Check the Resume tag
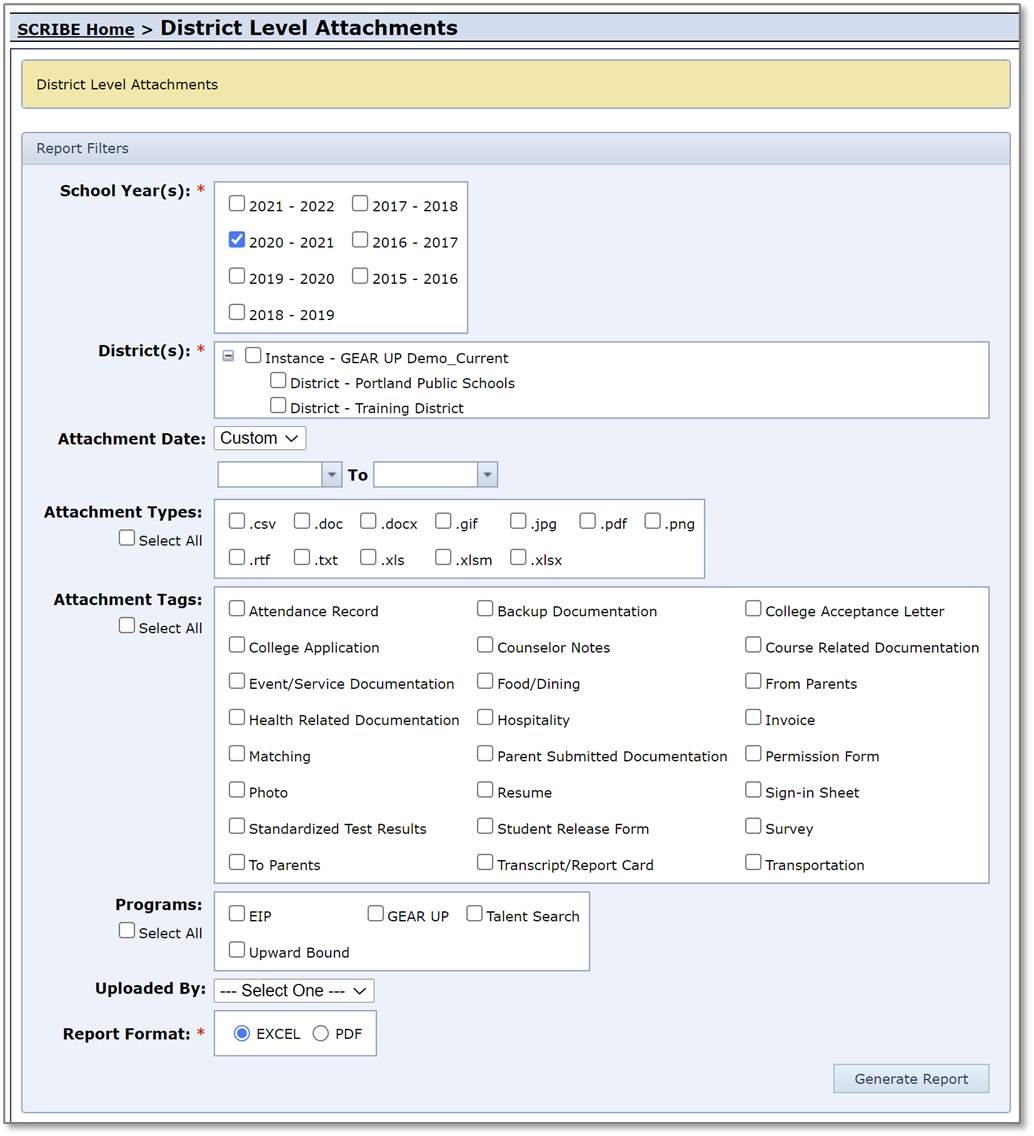Viewport: 1034px width, 1136px height. pyautogui.click(x=485, y=790)
